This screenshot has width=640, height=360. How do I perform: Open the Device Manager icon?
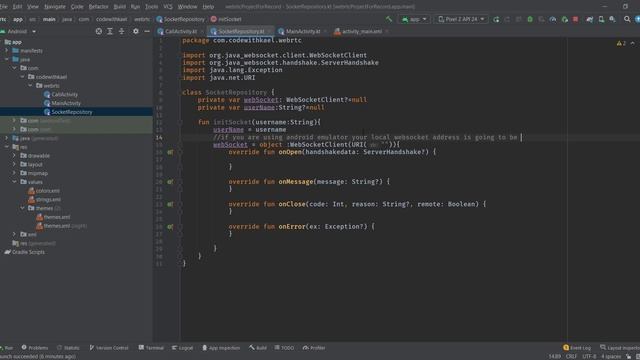pos(601,19)
